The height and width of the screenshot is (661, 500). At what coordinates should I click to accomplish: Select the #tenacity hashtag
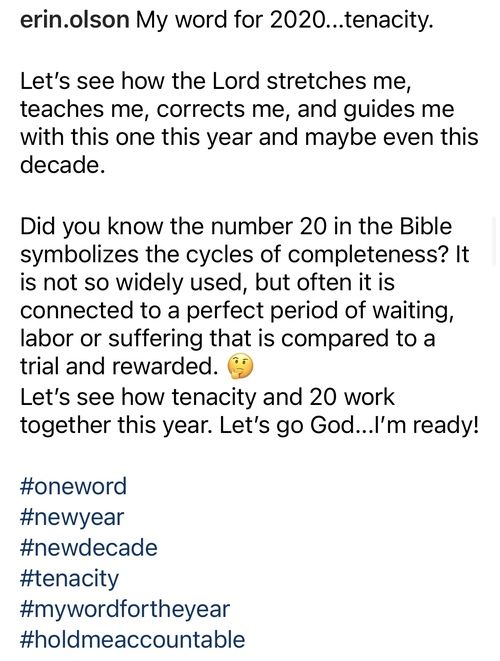(x=69, y=579)
